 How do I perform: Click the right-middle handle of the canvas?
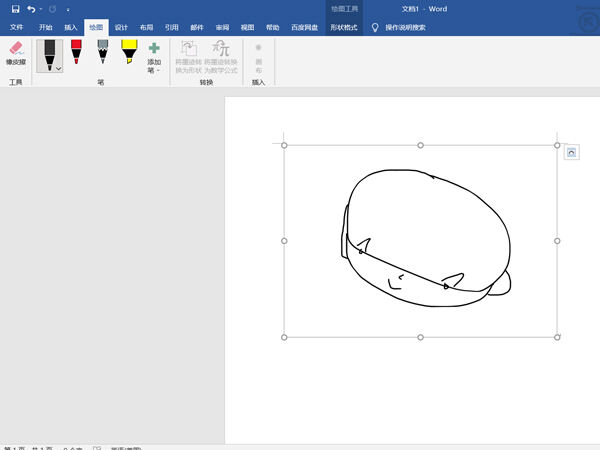point(557,241)
